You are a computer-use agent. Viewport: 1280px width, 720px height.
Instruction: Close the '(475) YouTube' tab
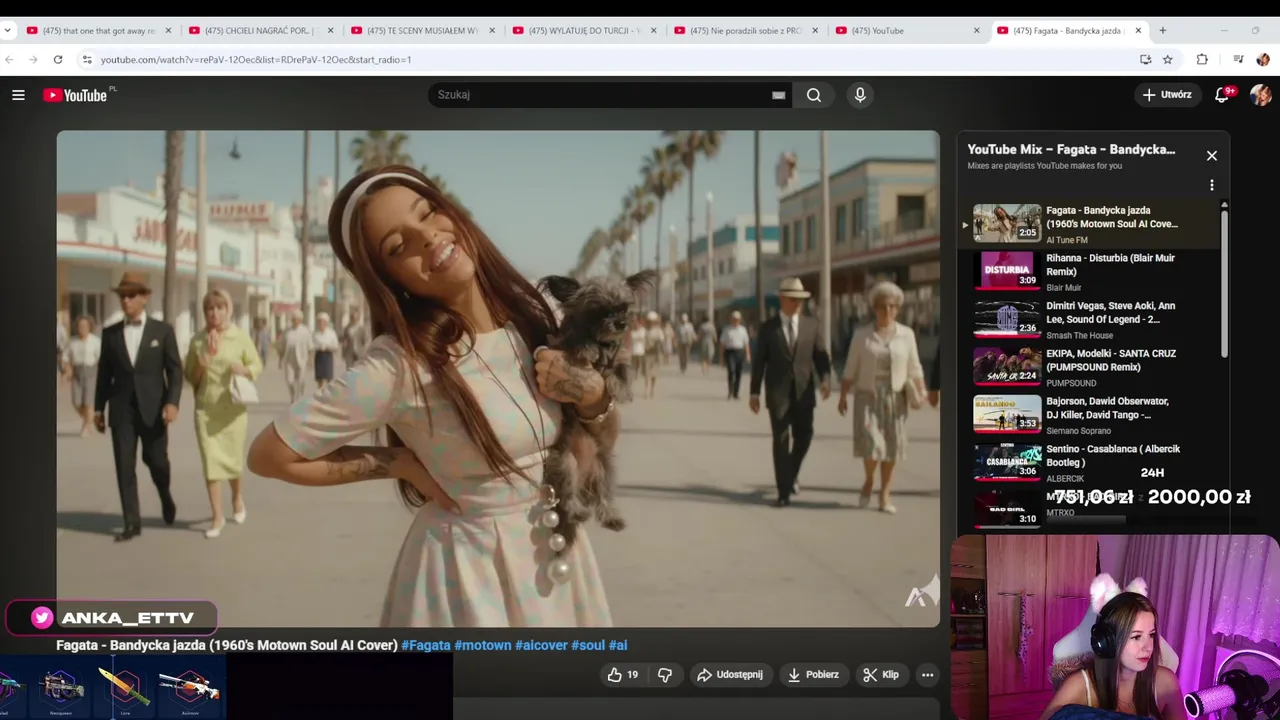click(x=977, y=31)
